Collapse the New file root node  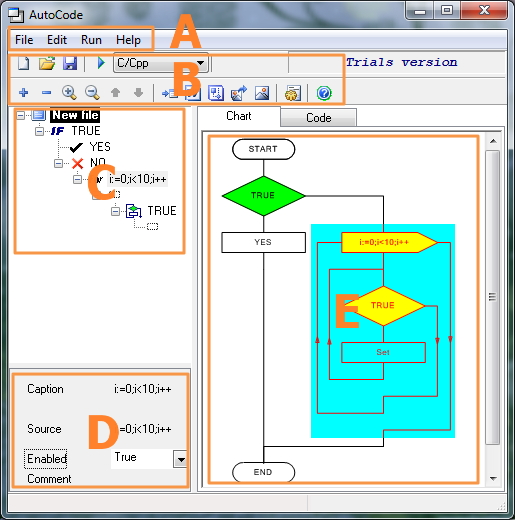(21, 116)
